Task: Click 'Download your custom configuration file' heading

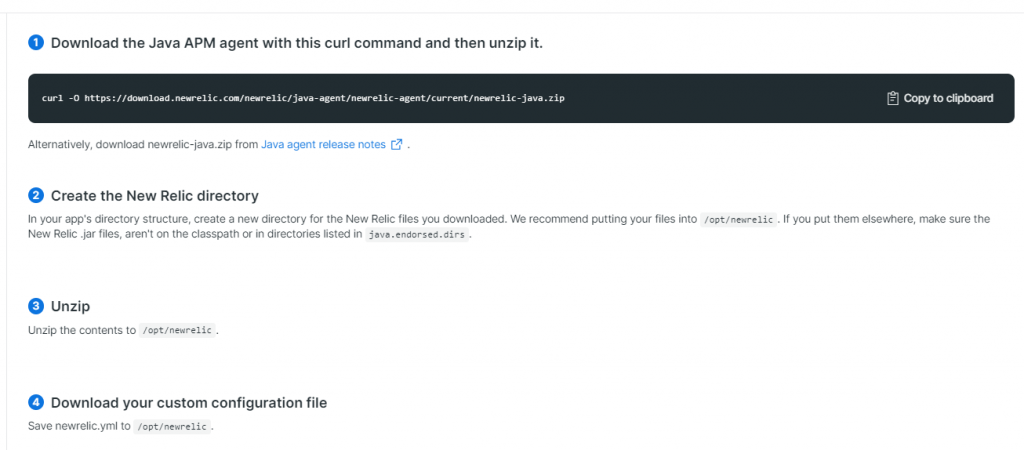Action: tap(188, 403)
